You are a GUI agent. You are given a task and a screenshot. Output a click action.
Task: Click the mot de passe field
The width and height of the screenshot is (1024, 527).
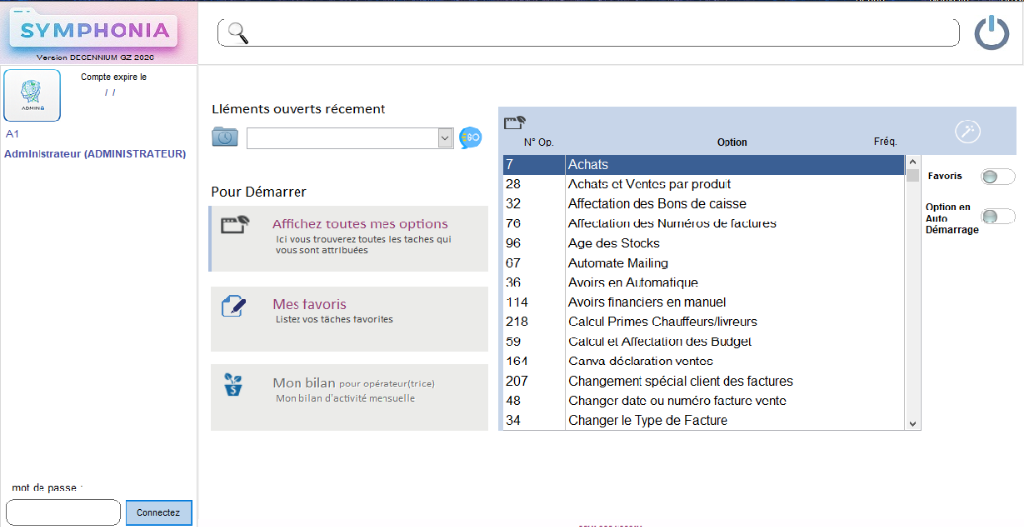coord(63,512)
